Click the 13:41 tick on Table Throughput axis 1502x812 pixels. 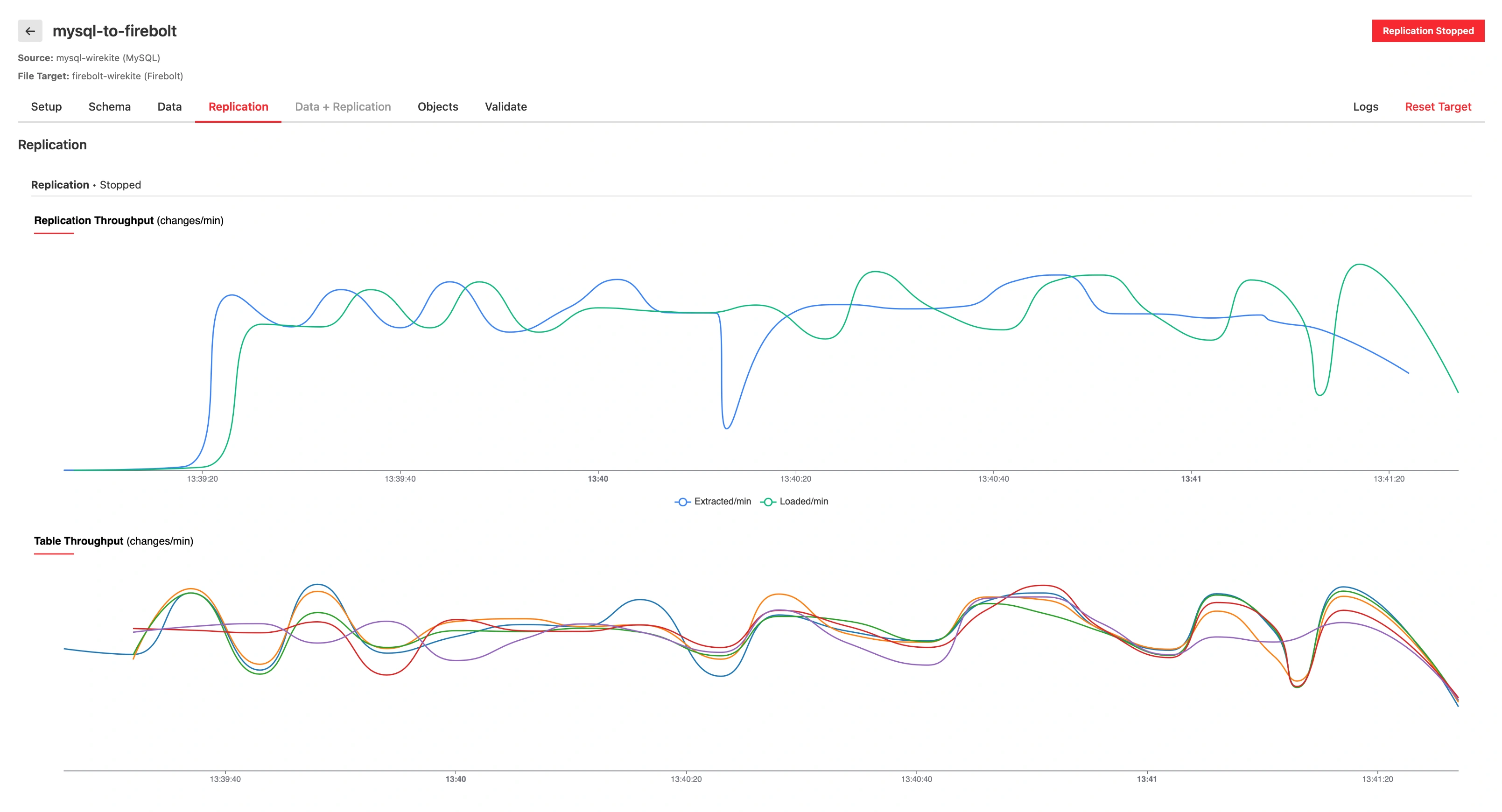[1147, 779]
